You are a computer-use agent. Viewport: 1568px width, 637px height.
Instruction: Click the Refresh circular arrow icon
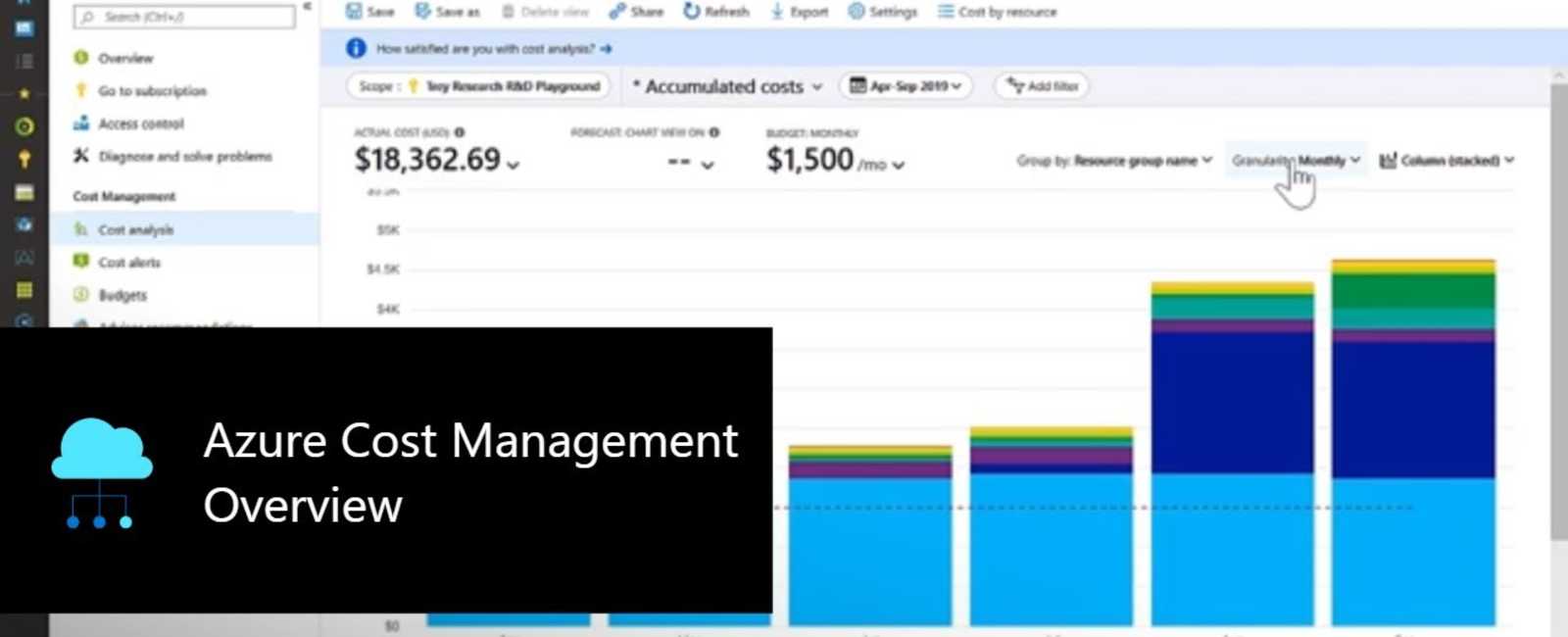[x=692, y=11]
